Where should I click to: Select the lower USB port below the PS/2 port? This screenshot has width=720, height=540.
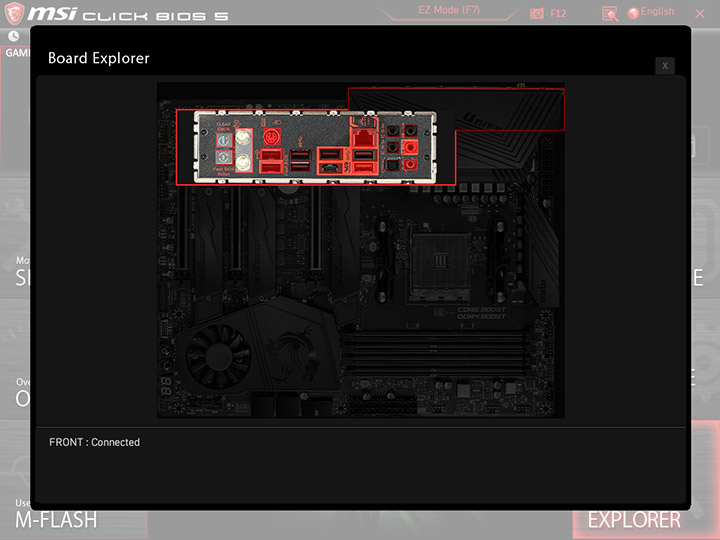(271, 167)
